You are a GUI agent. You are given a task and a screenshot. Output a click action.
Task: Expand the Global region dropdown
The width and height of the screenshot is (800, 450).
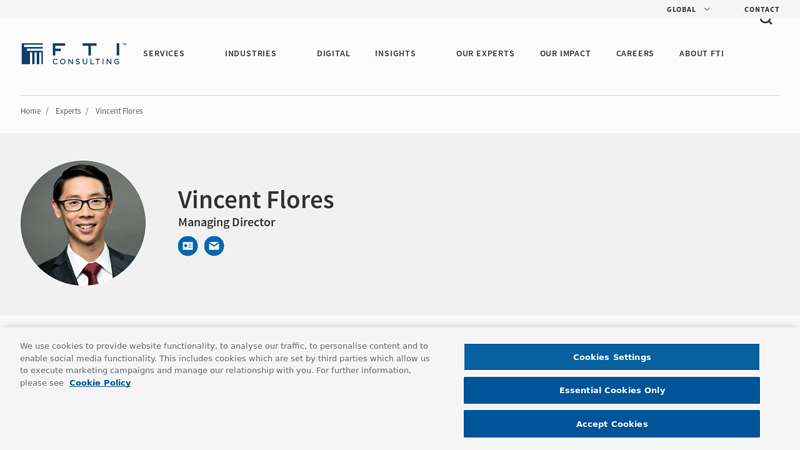coord(688,9)
